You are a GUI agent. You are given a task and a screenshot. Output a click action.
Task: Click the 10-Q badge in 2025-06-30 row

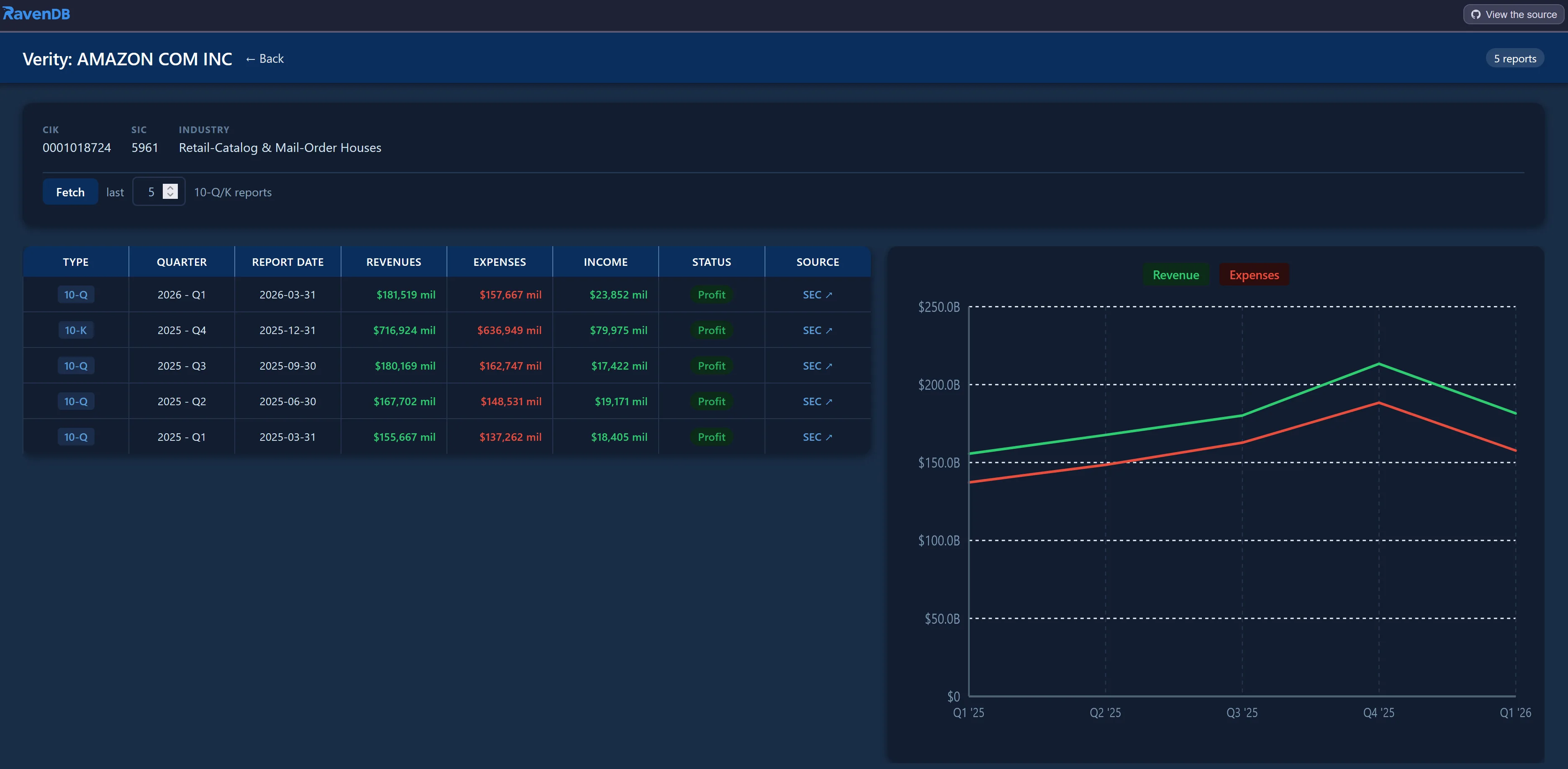75,401
